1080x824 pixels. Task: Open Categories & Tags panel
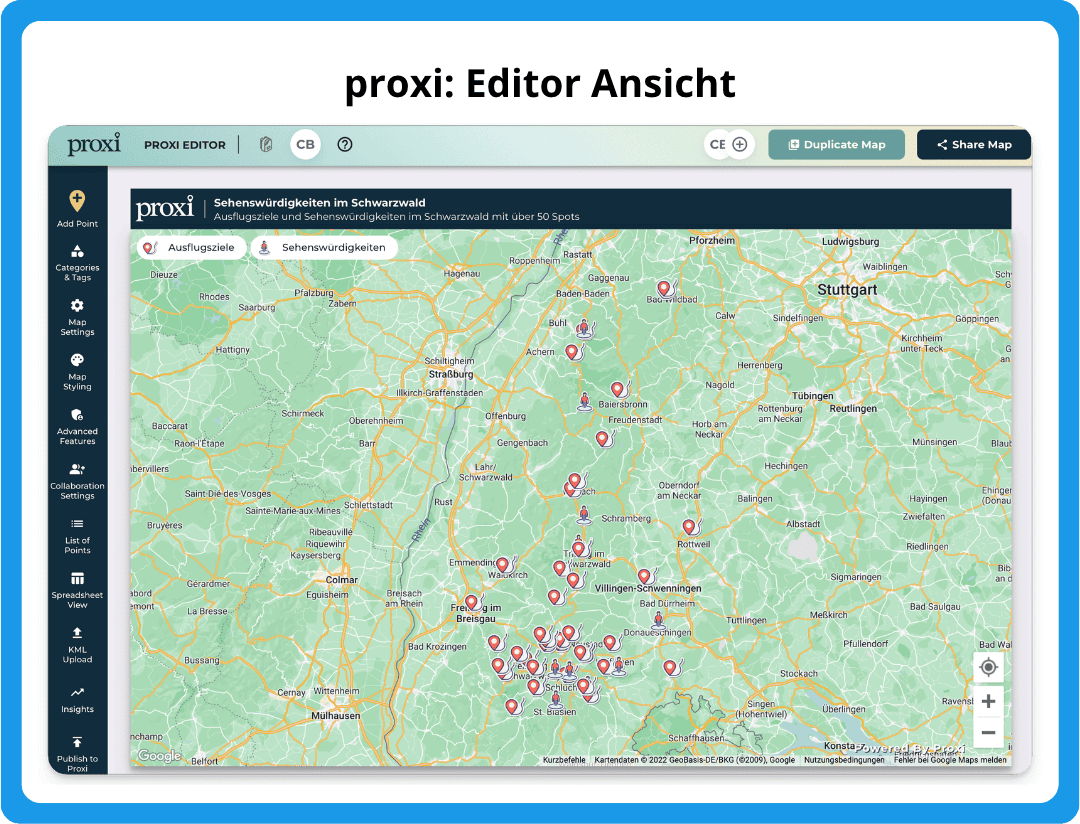[x=77, y=262]
